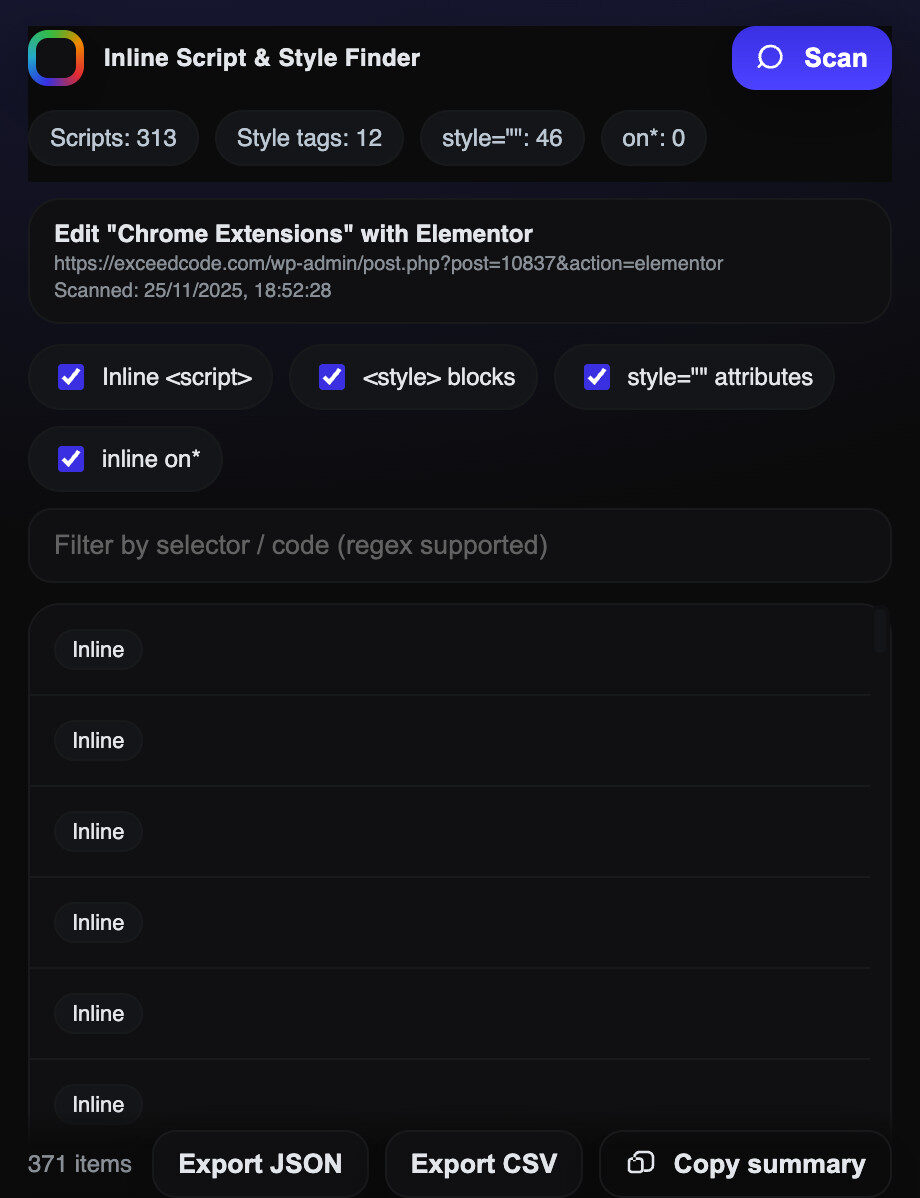The width and height of the screenshot is (920, 1198).
Task: Click the Export JSON button
Action: tap(260, 1163)
